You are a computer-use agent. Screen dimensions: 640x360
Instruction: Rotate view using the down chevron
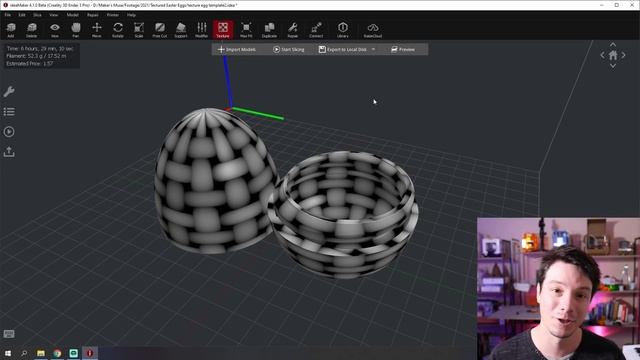(x=613, y=66)
